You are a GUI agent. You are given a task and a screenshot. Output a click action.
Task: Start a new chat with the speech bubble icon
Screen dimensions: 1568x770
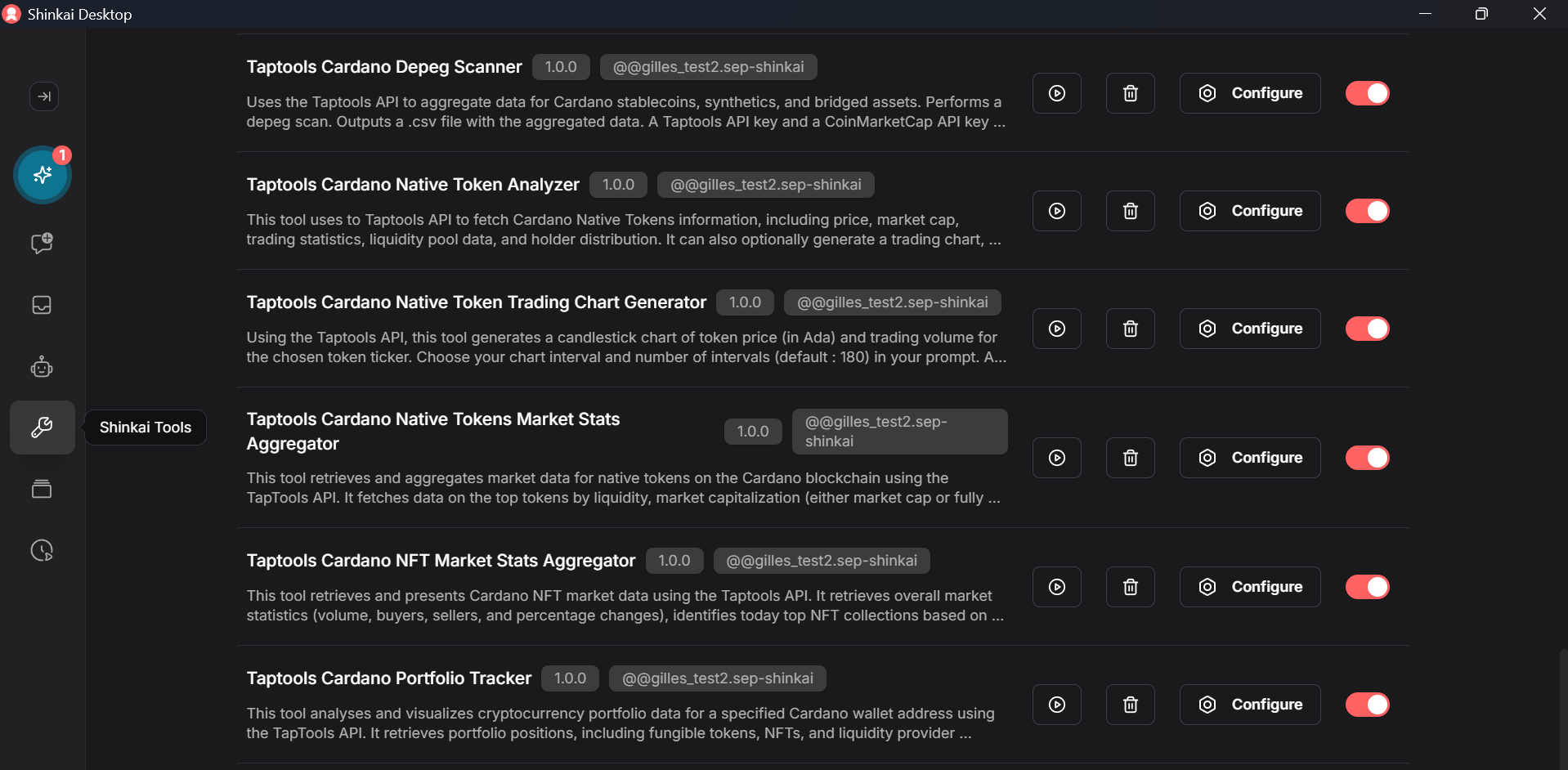coord(42,243)
